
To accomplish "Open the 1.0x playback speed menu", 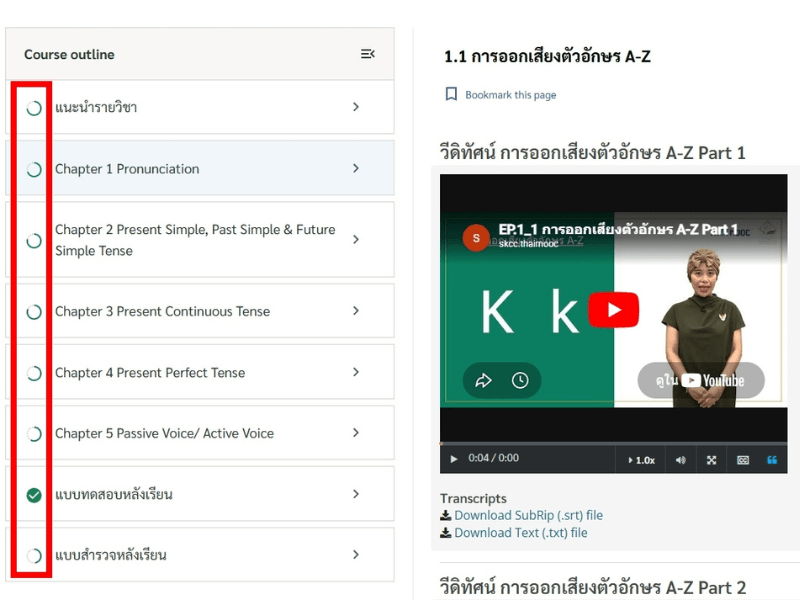I will 641,460.
